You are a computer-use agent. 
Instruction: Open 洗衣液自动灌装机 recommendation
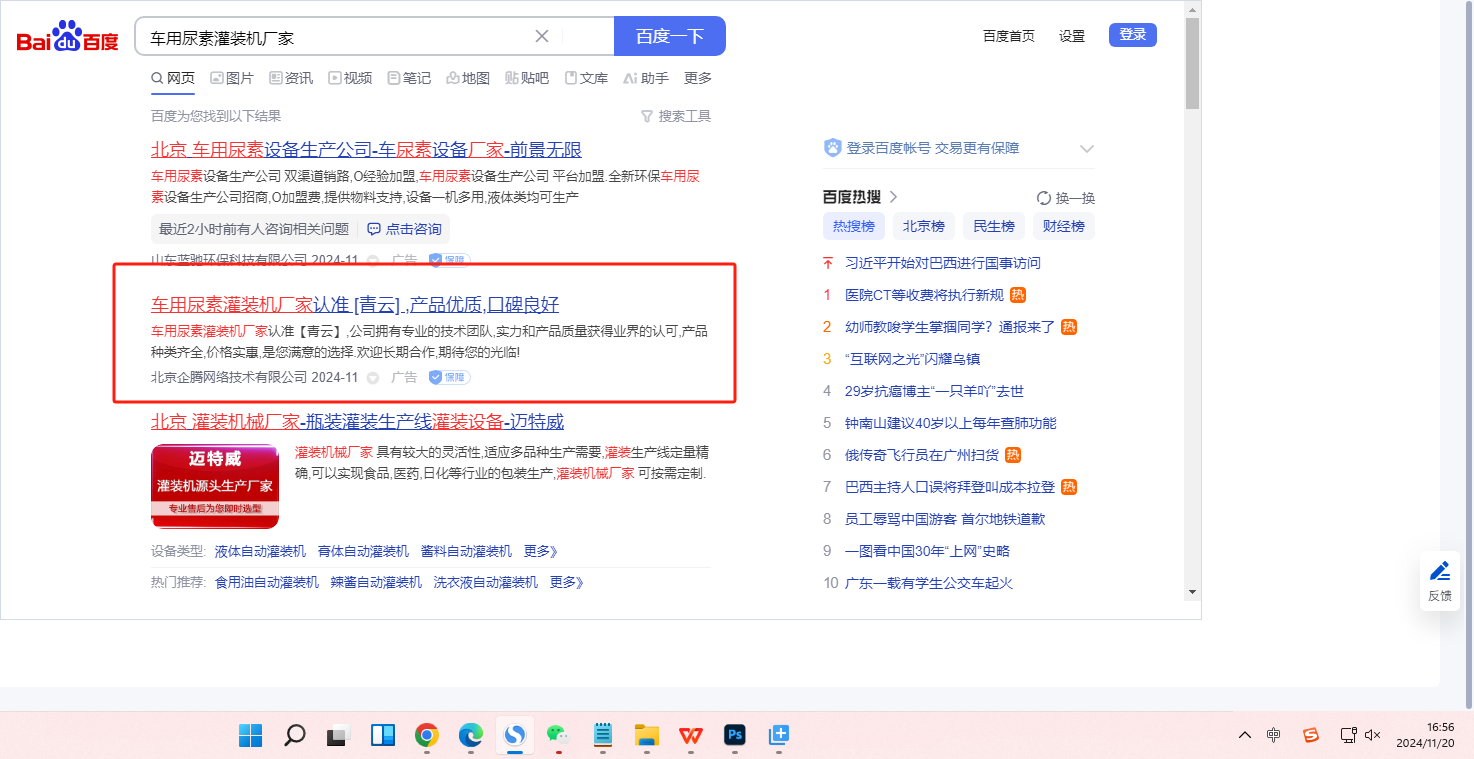pos(486,582)
